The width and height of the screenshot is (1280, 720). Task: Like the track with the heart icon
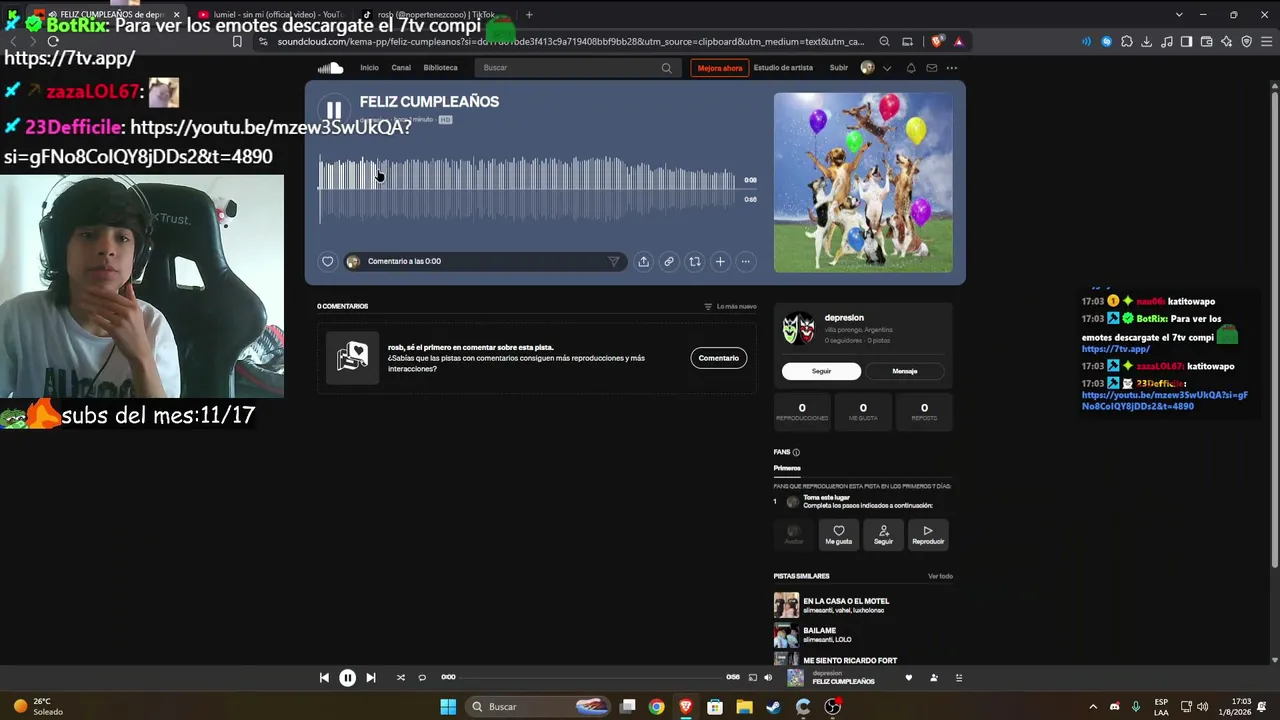coord(327,262)
